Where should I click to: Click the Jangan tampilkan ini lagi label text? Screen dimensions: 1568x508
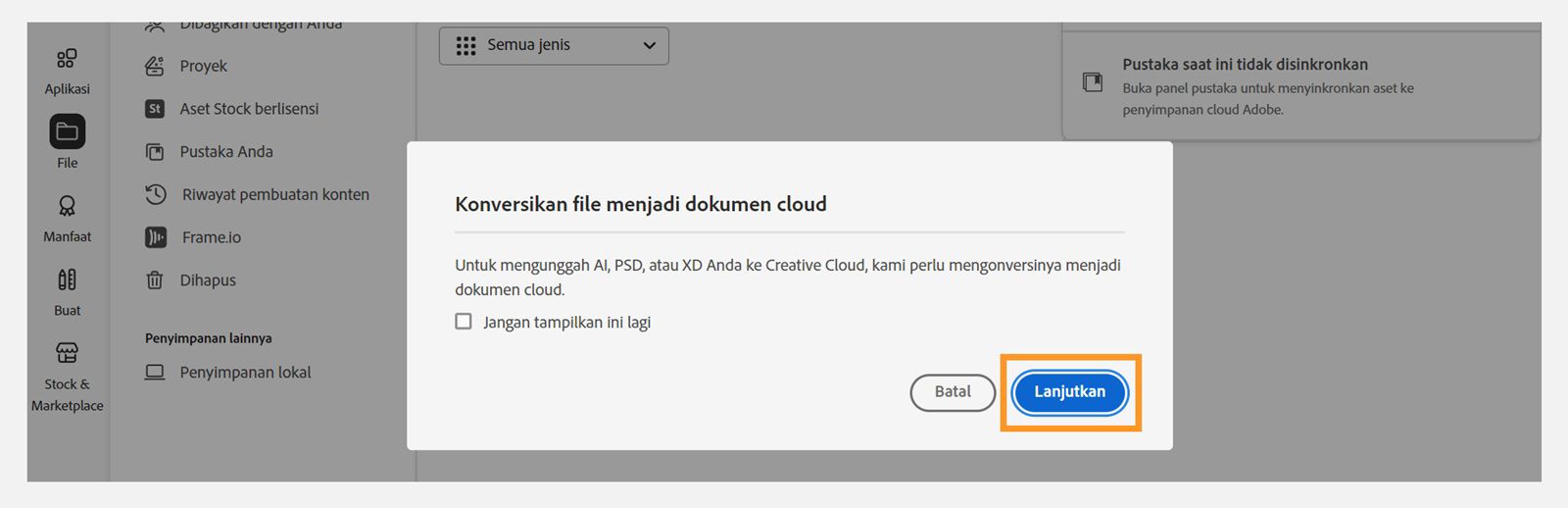click(566, 323)
